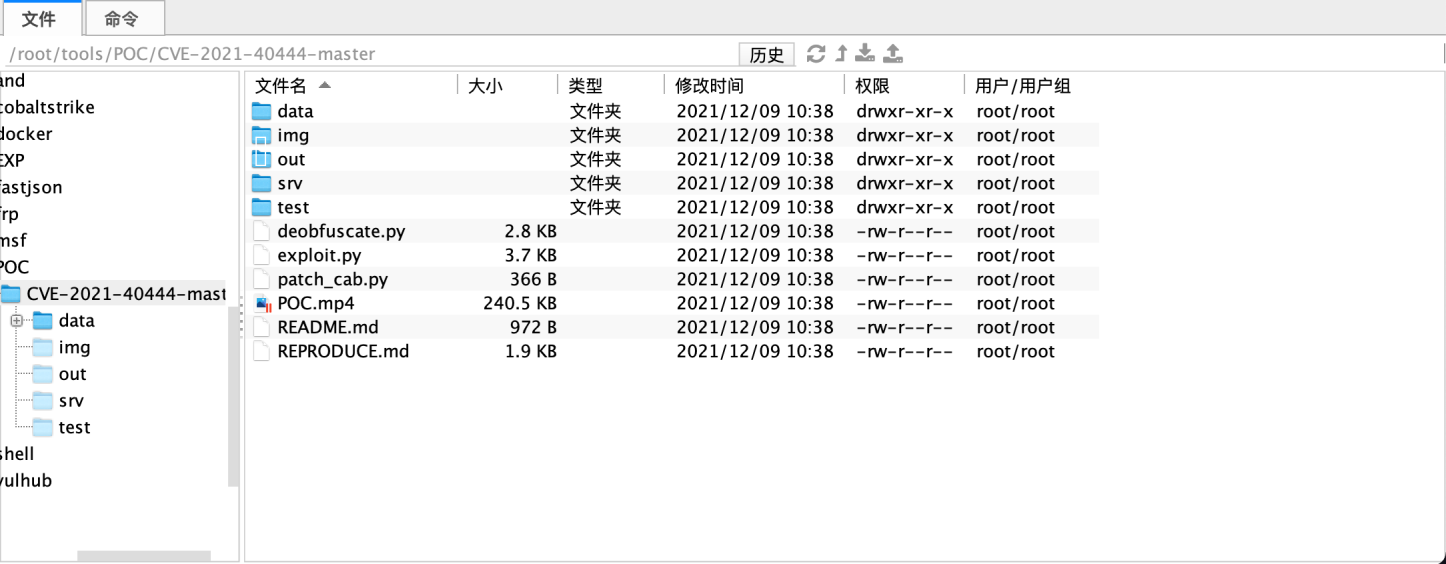Click 文件夹 type cell of srv row
This screenshot has width=1446, height=564.
coord(596,183)
